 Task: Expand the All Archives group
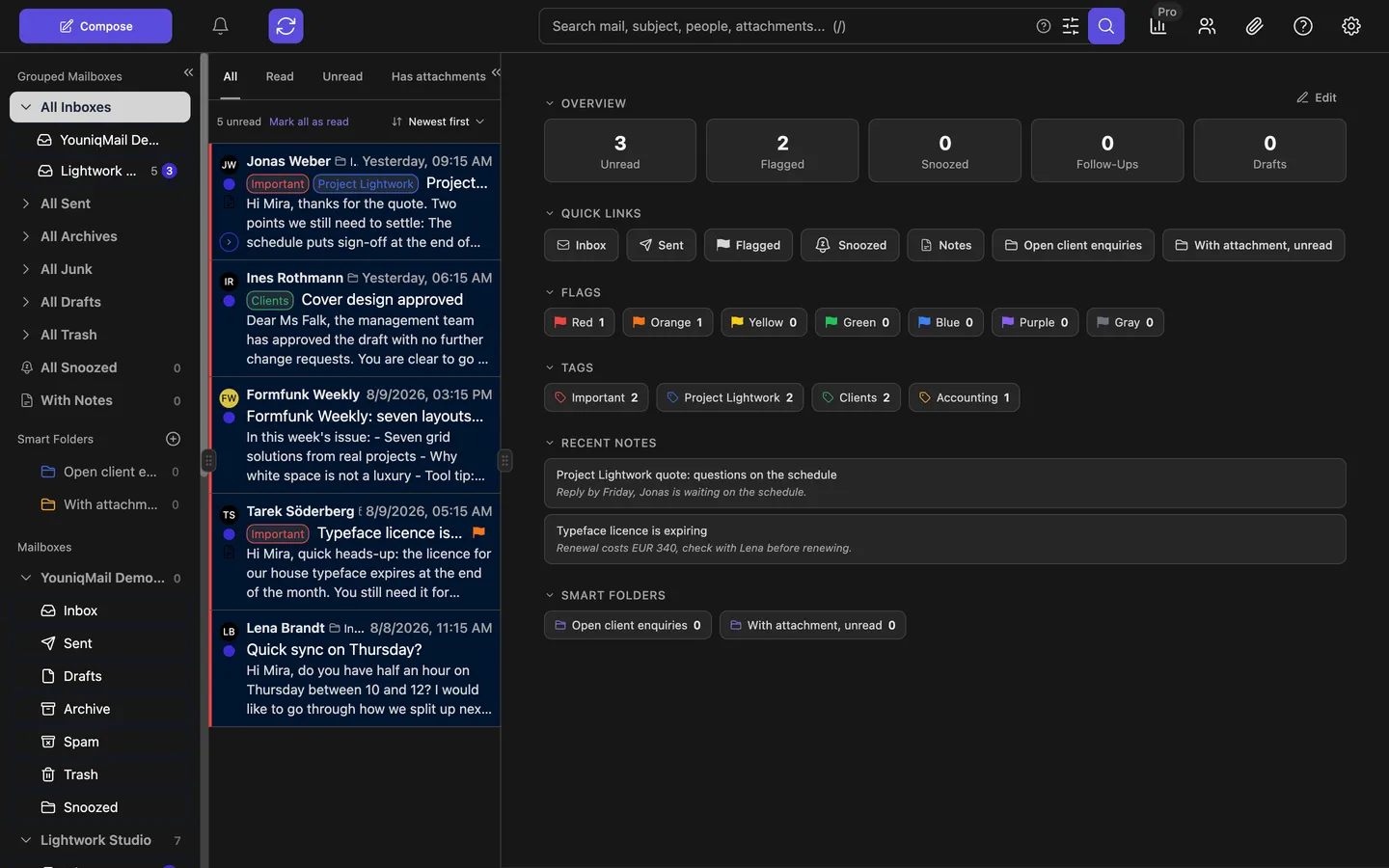click(26, 236)
